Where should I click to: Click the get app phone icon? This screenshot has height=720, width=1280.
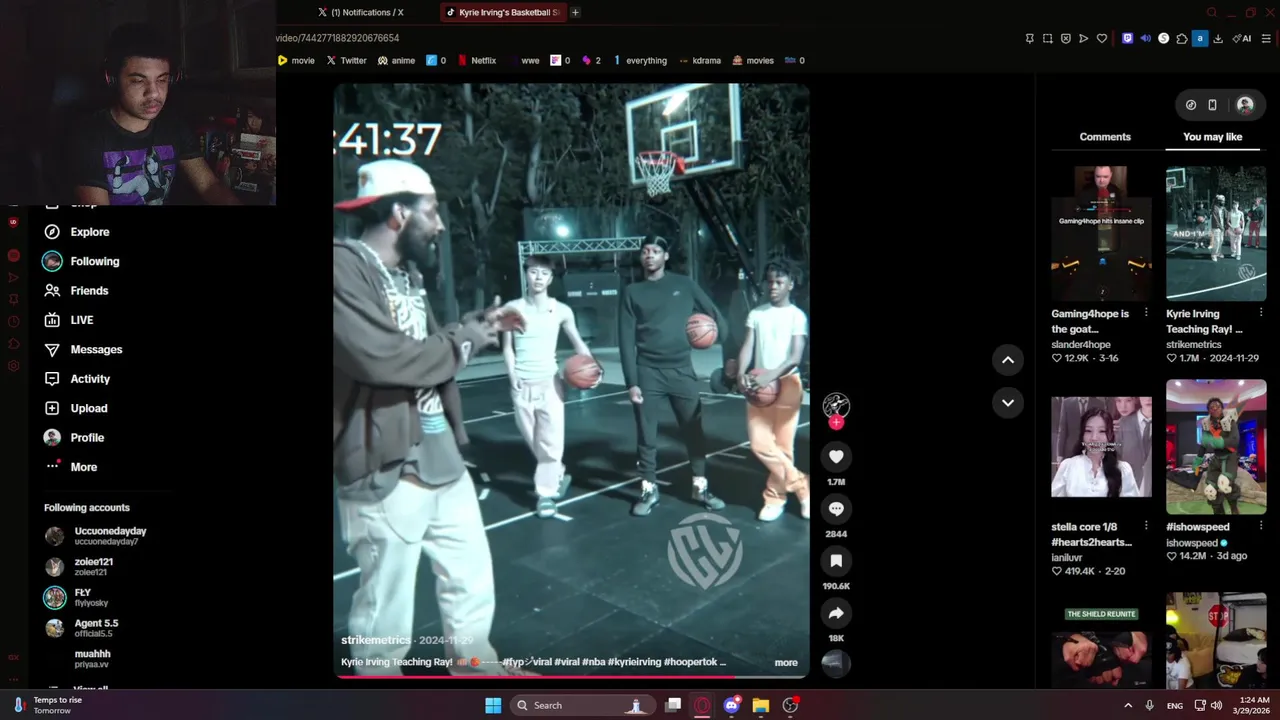[1212, 105]
